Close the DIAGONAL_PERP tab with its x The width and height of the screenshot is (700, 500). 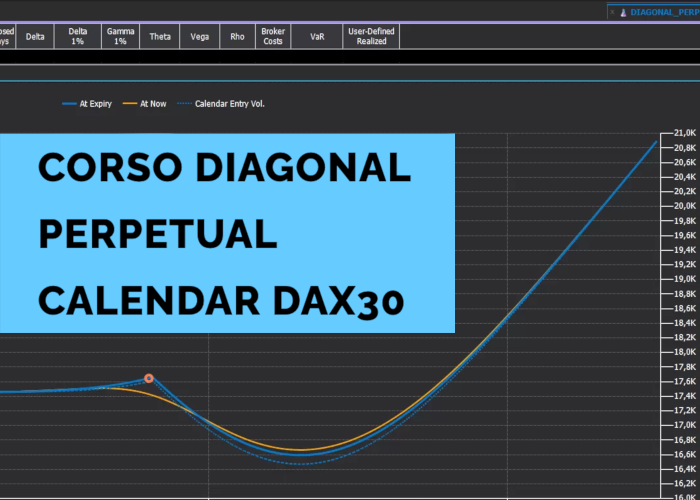(612, 12)
